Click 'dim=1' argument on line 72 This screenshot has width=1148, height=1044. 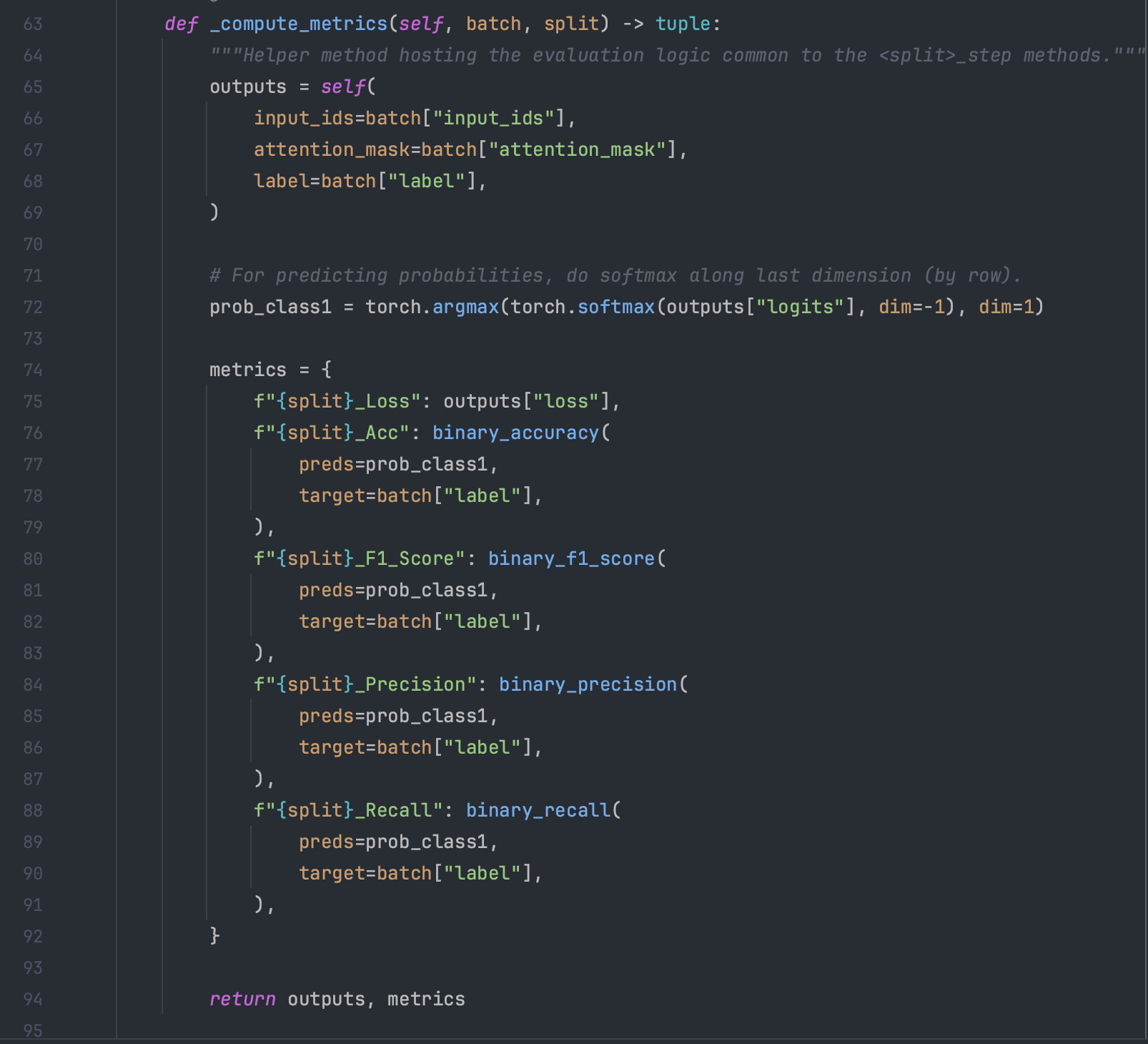(x=1006, y=307)
